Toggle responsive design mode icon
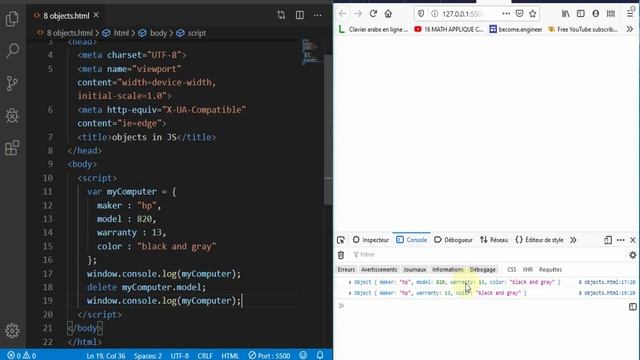Image resolution: width=640 pixels, height=360 pixels. click(x=608, y=240)
